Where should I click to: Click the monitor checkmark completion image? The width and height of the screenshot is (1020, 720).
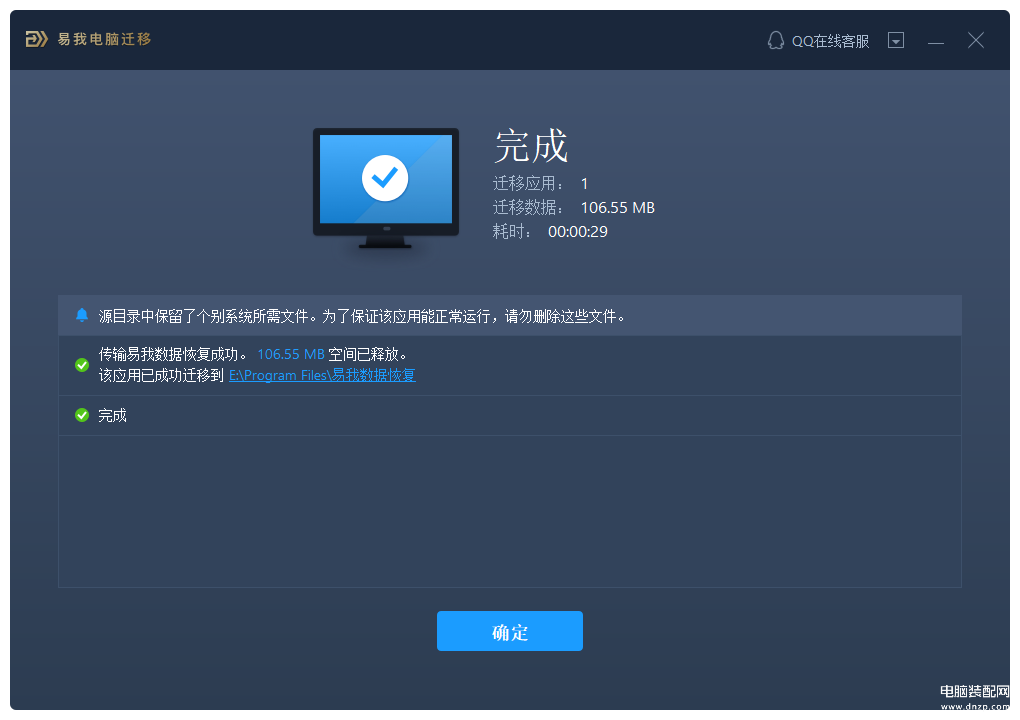tap(386, 189)
